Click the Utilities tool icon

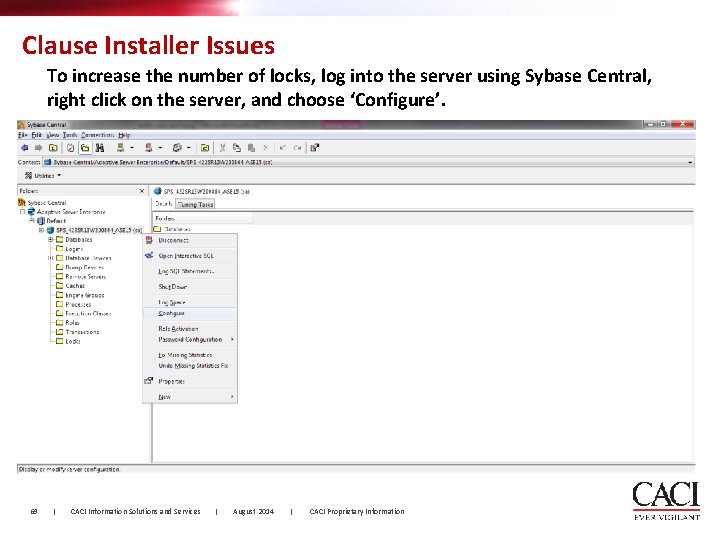28,175
